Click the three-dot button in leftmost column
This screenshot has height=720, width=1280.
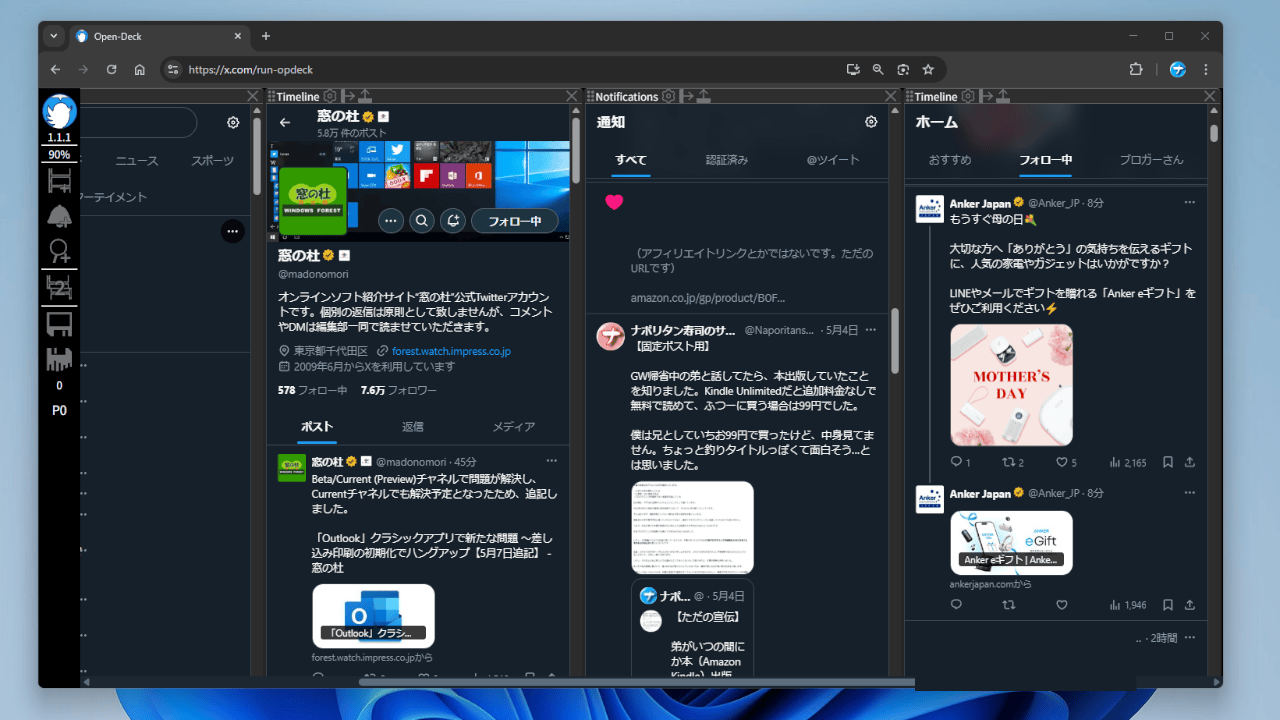pyautogui.click(x=233, y=231)
